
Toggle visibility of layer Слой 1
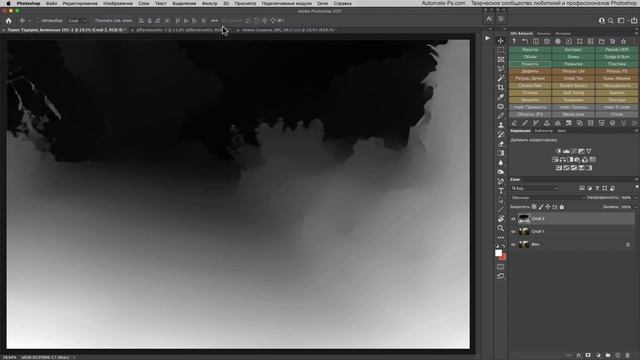tap(513, 231)
